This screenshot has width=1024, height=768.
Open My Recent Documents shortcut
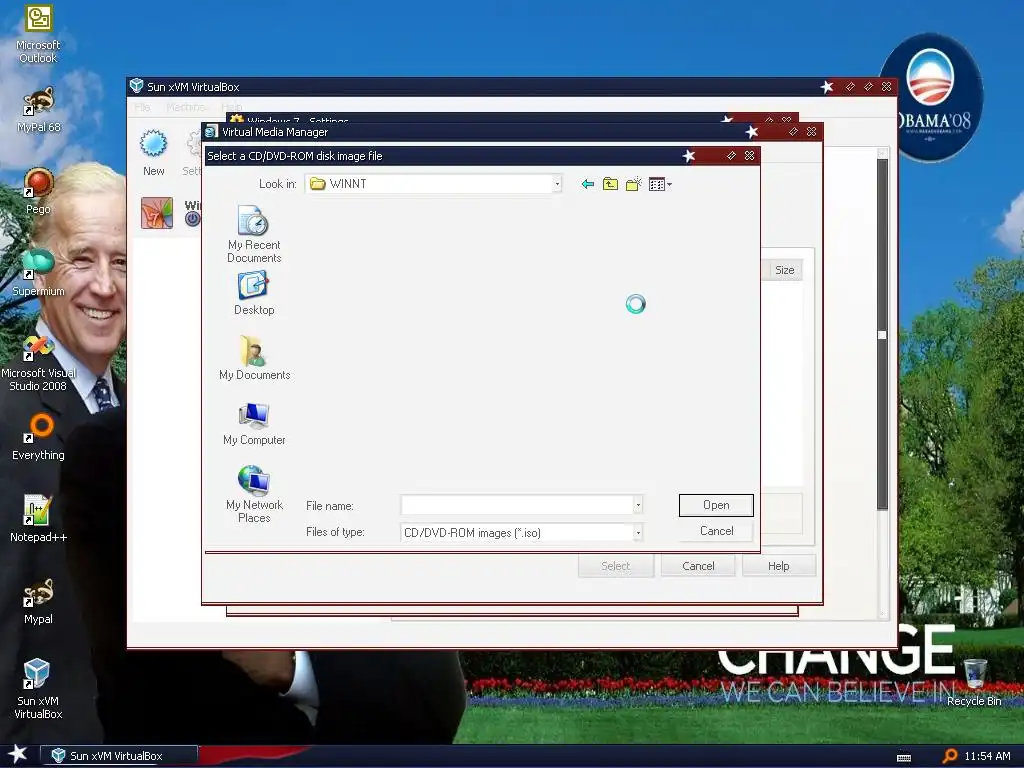(254, 234)
